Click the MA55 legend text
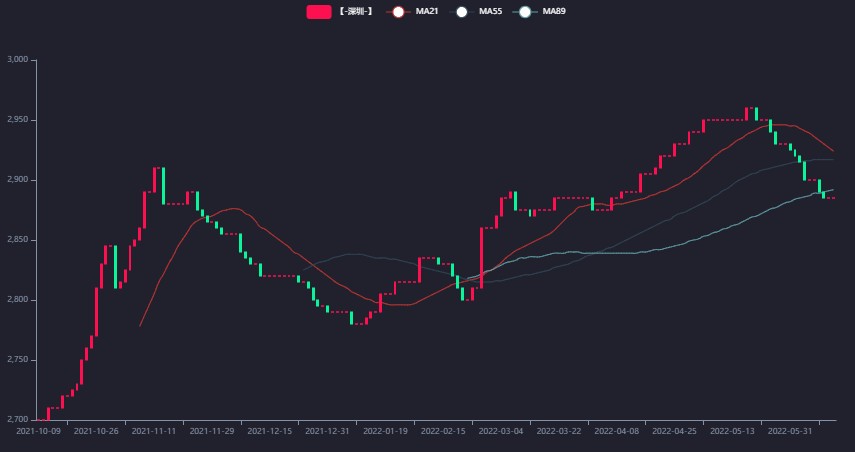This screenshot has width=855, height=452. 490,12
